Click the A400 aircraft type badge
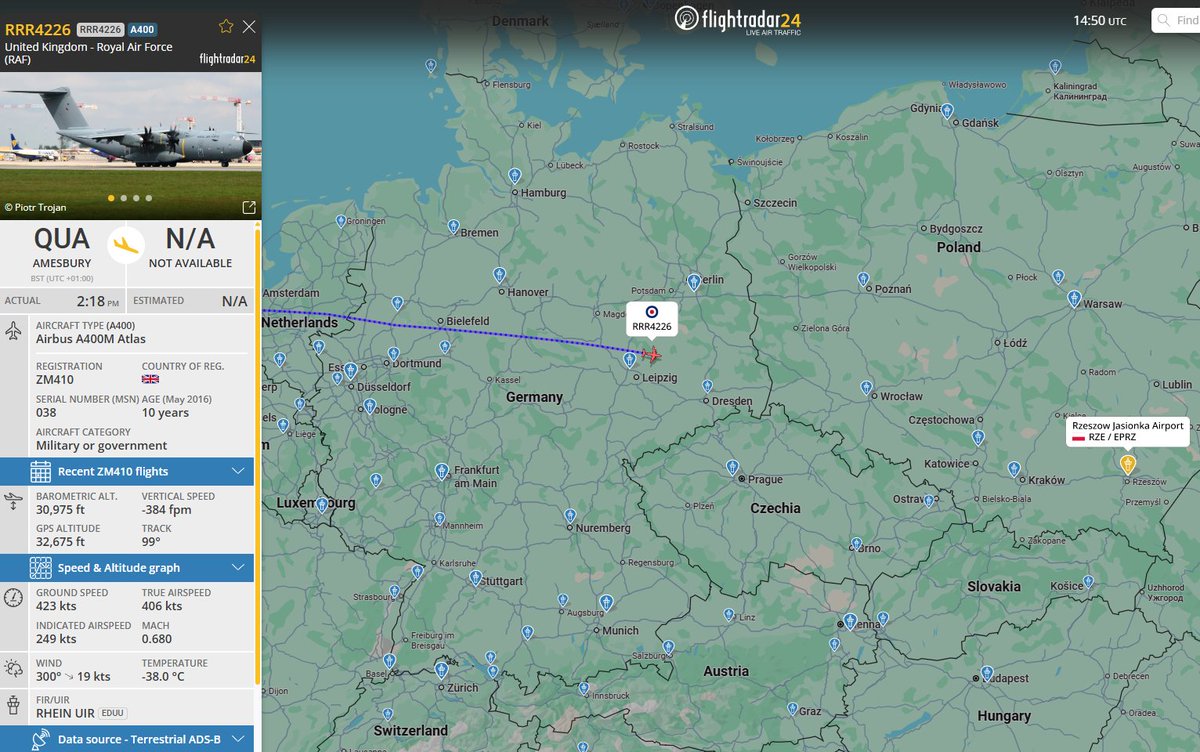1200x752 pixels. (x=141, y=30)
